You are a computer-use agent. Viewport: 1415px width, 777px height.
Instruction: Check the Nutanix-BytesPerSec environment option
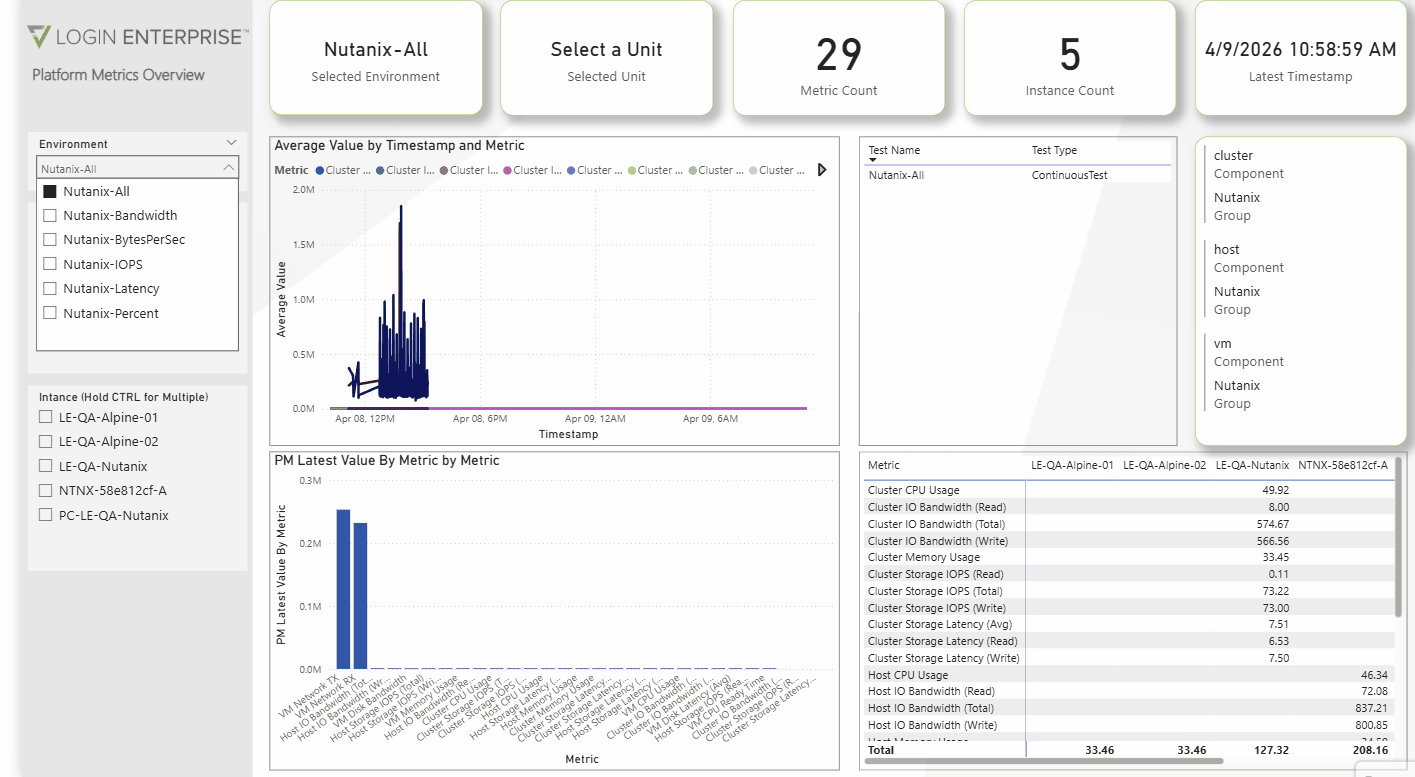[50, 240]
